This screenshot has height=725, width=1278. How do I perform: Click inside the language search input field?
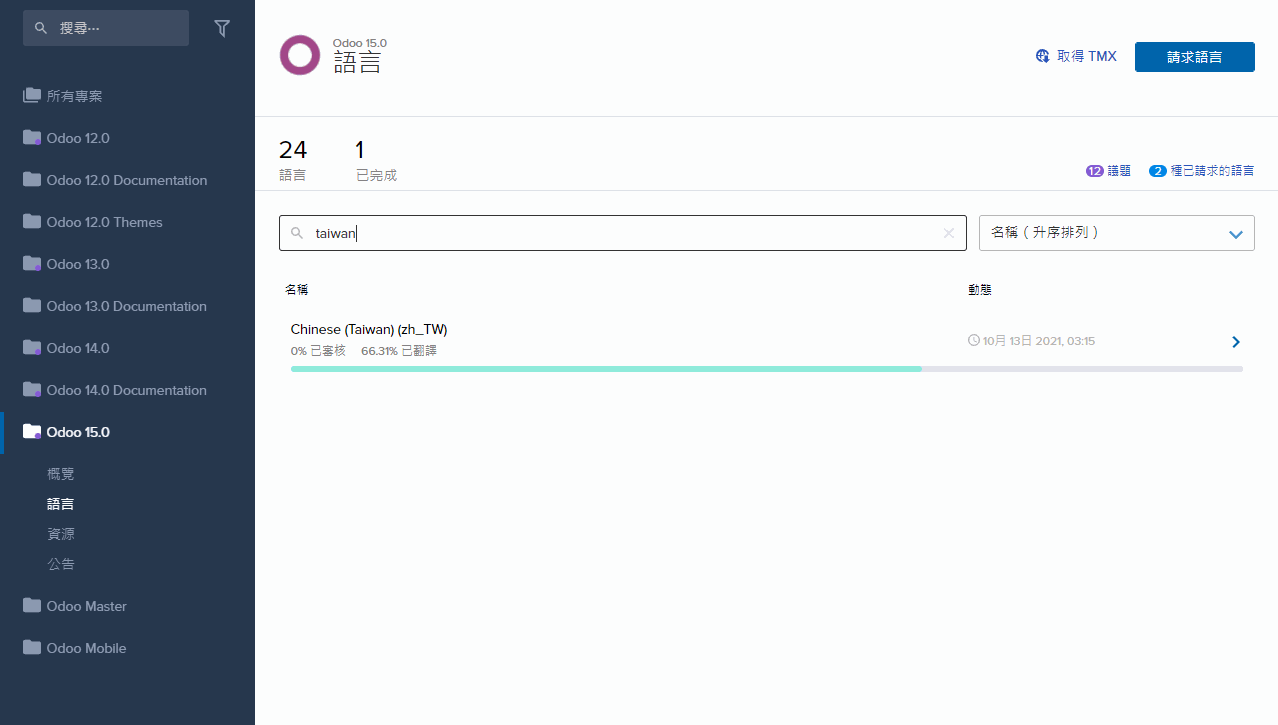click(600, 233)
